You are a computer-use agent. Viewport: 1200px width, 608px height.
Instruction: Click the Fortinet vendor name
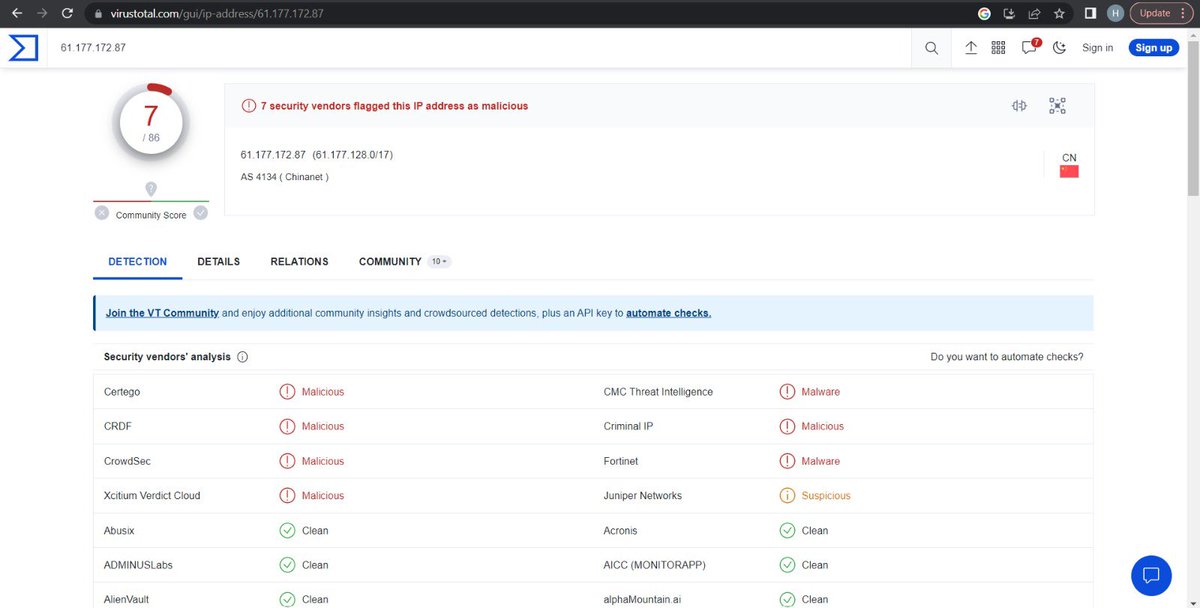click(621, 461)
